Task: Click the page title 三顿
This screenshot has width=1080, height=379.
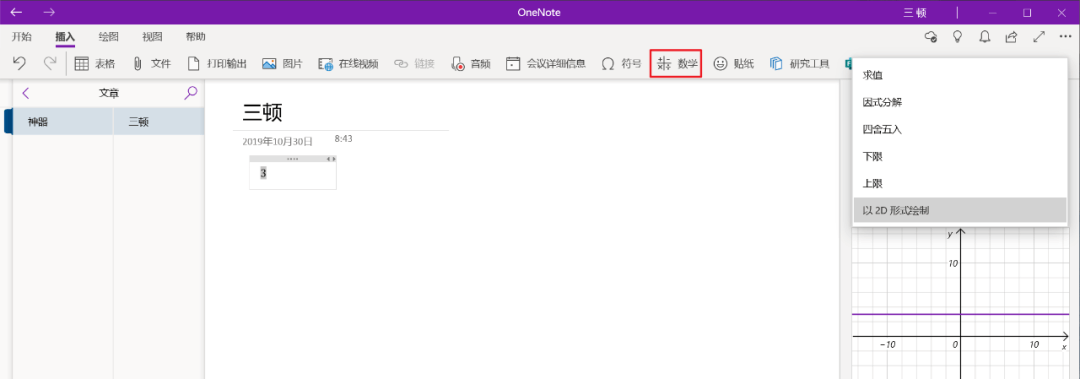Action: point(262,112)
